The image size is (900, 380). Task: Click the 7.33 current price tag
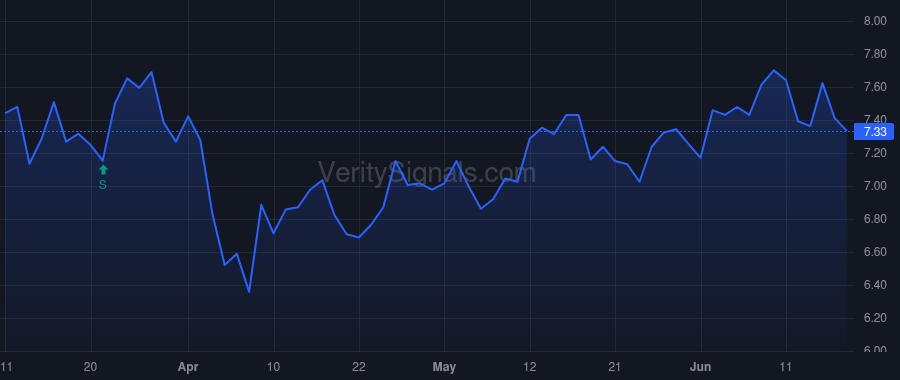coord(875,132)
